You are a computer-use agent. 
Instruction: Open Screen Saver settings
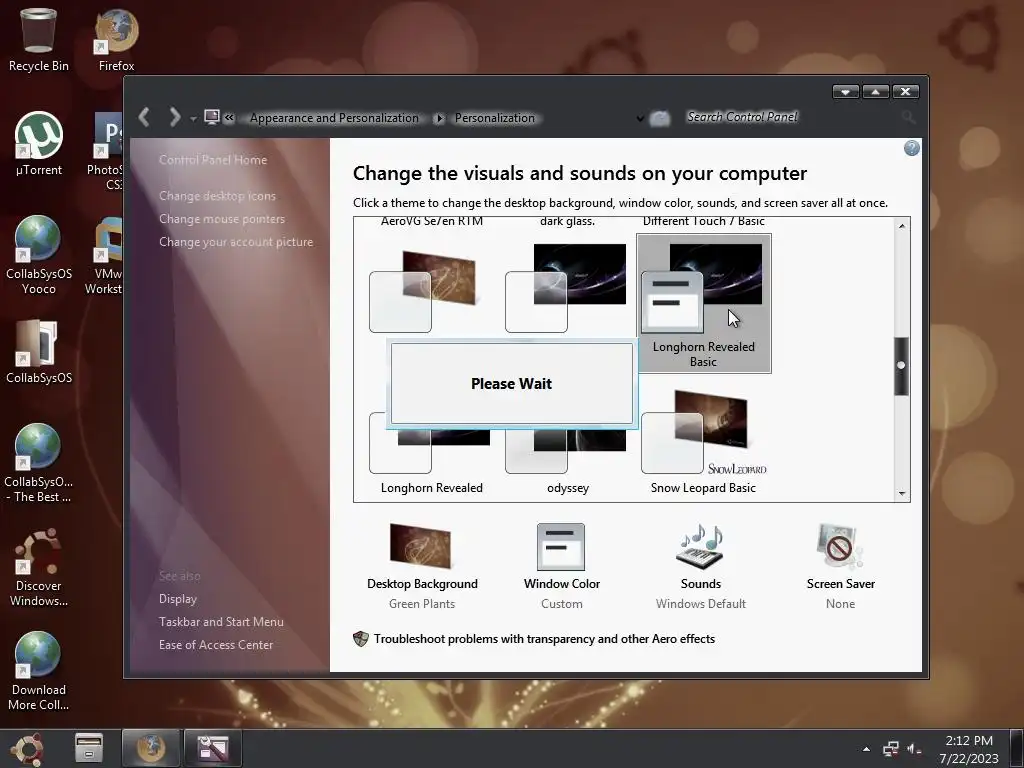[x=840, y=566]
